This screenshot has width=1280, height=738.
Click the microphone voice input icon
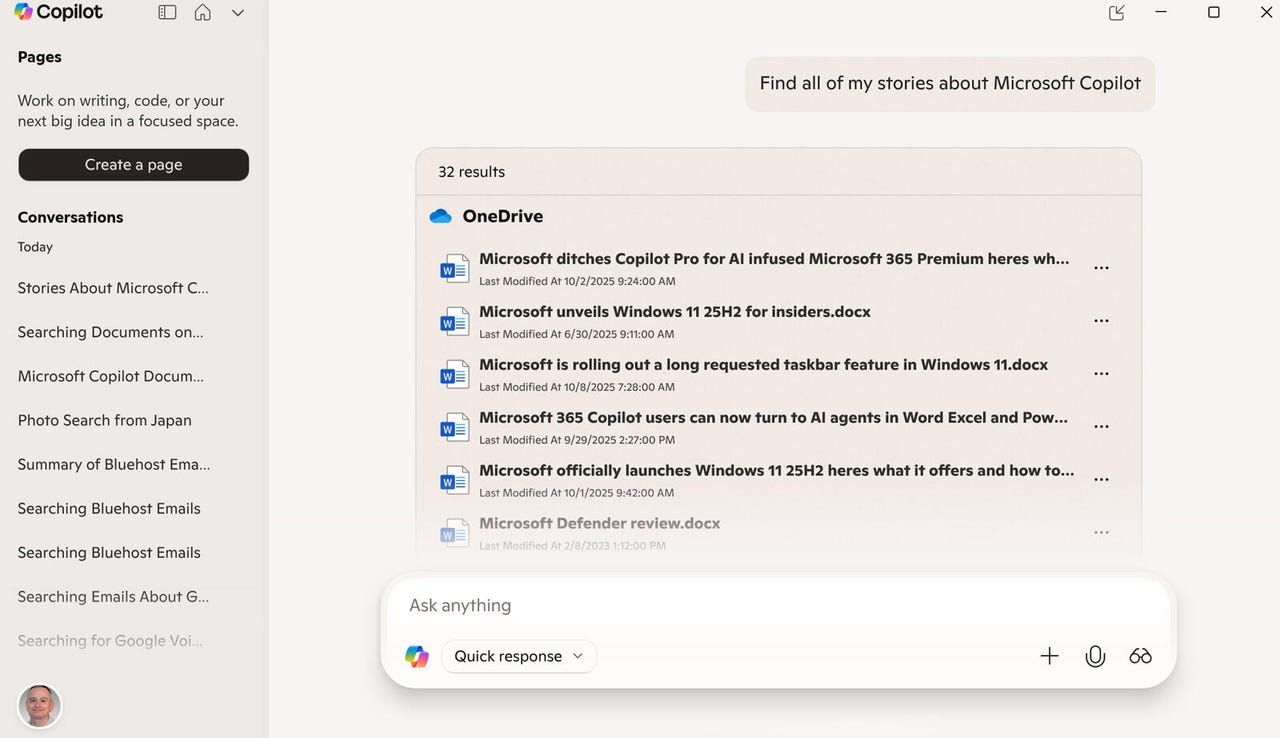coord(1095,656)
